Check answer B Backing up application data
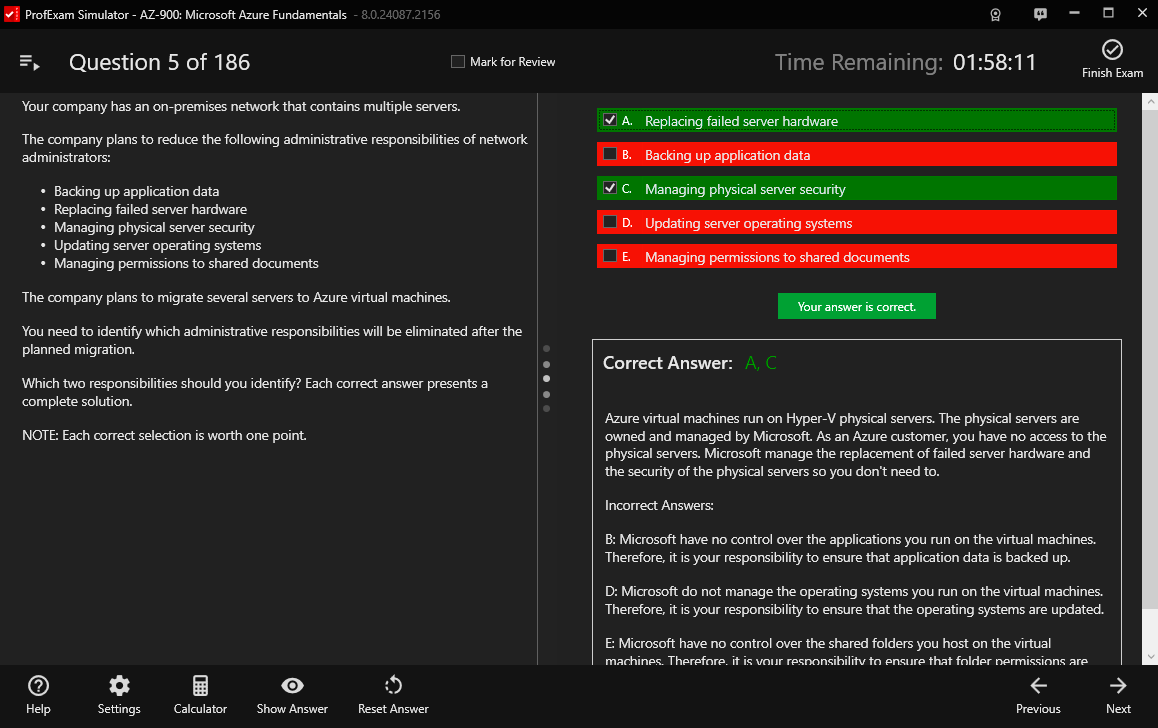 click(610, 154)
